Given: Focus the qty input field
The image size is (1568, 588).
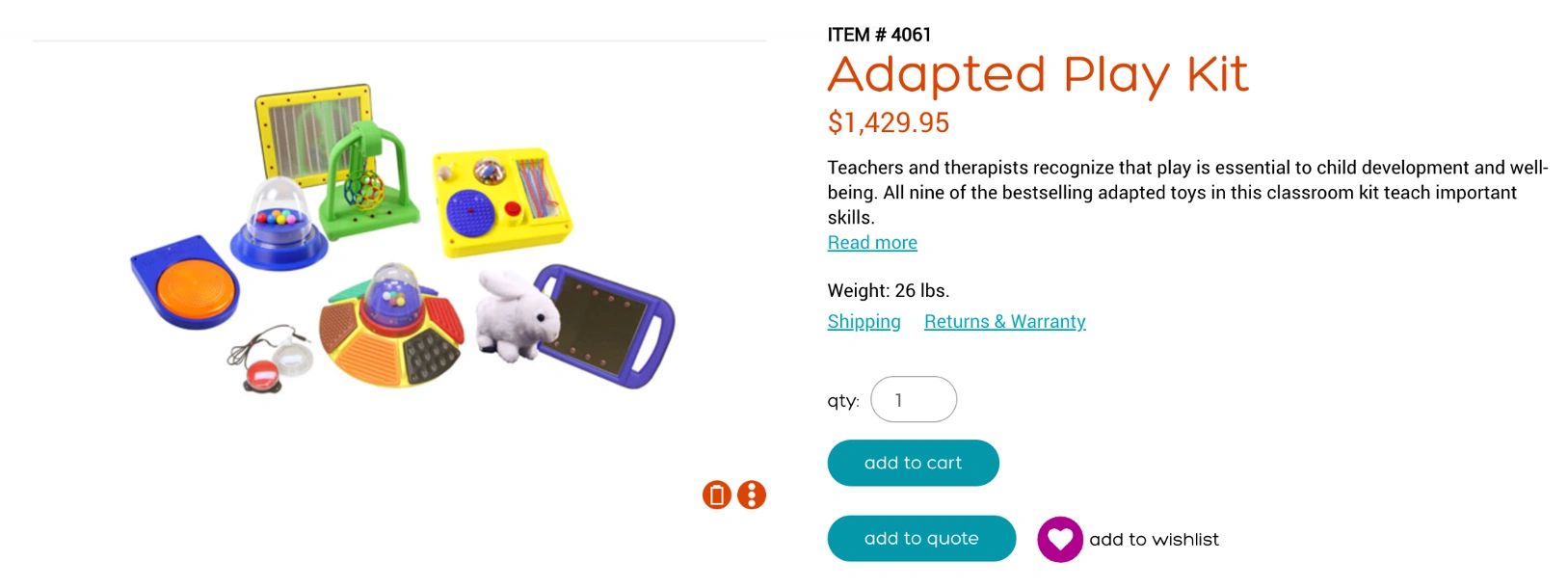Looking at the screenshot, I should click(x=913, y=400).
